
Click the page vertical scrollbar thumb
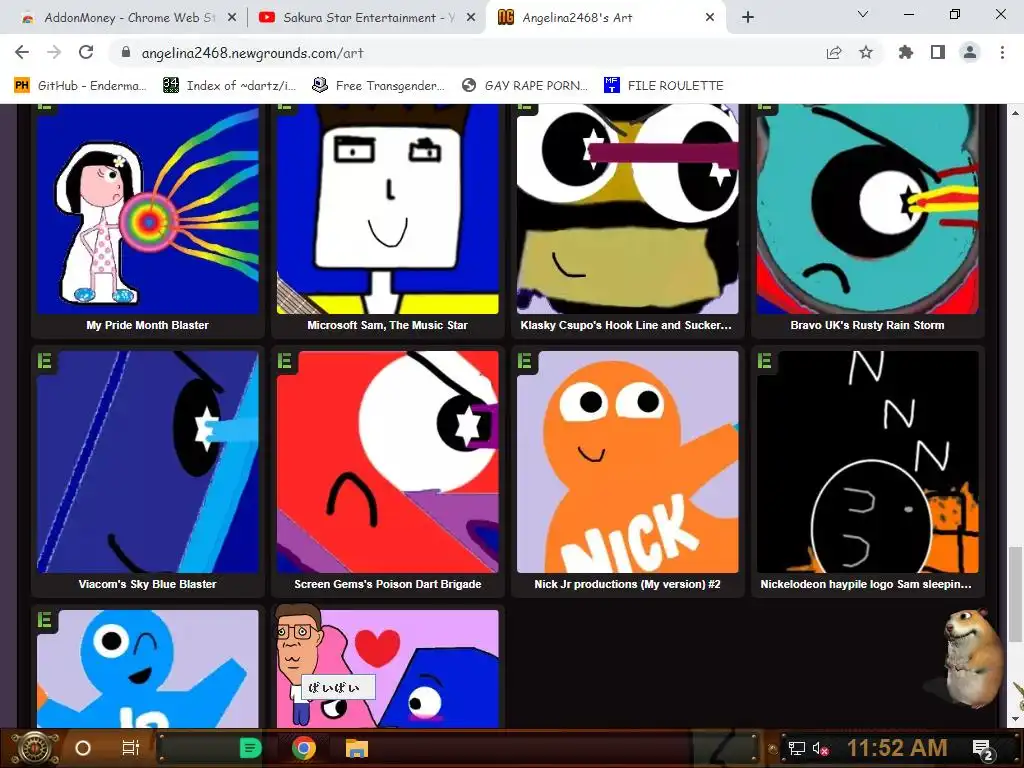pos(1015,594)
